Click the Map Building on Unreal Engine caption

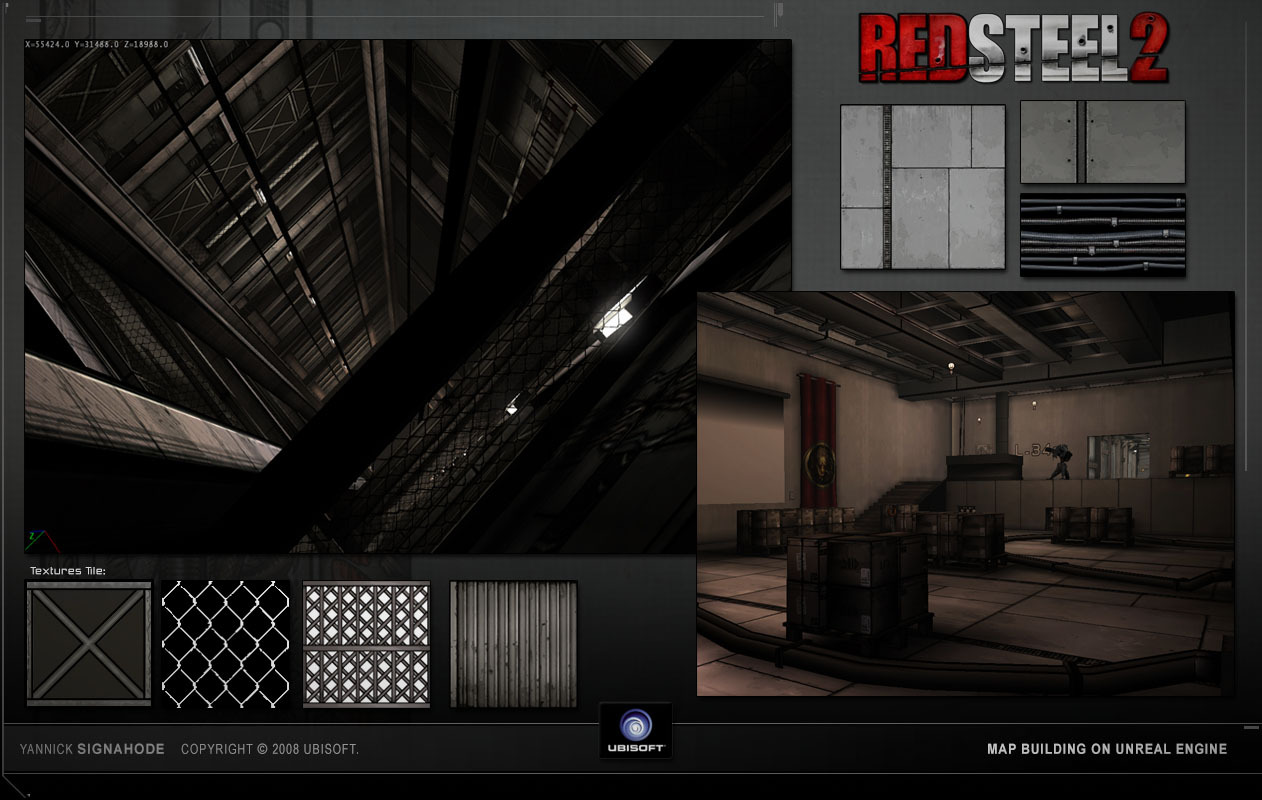[1106, 749]
